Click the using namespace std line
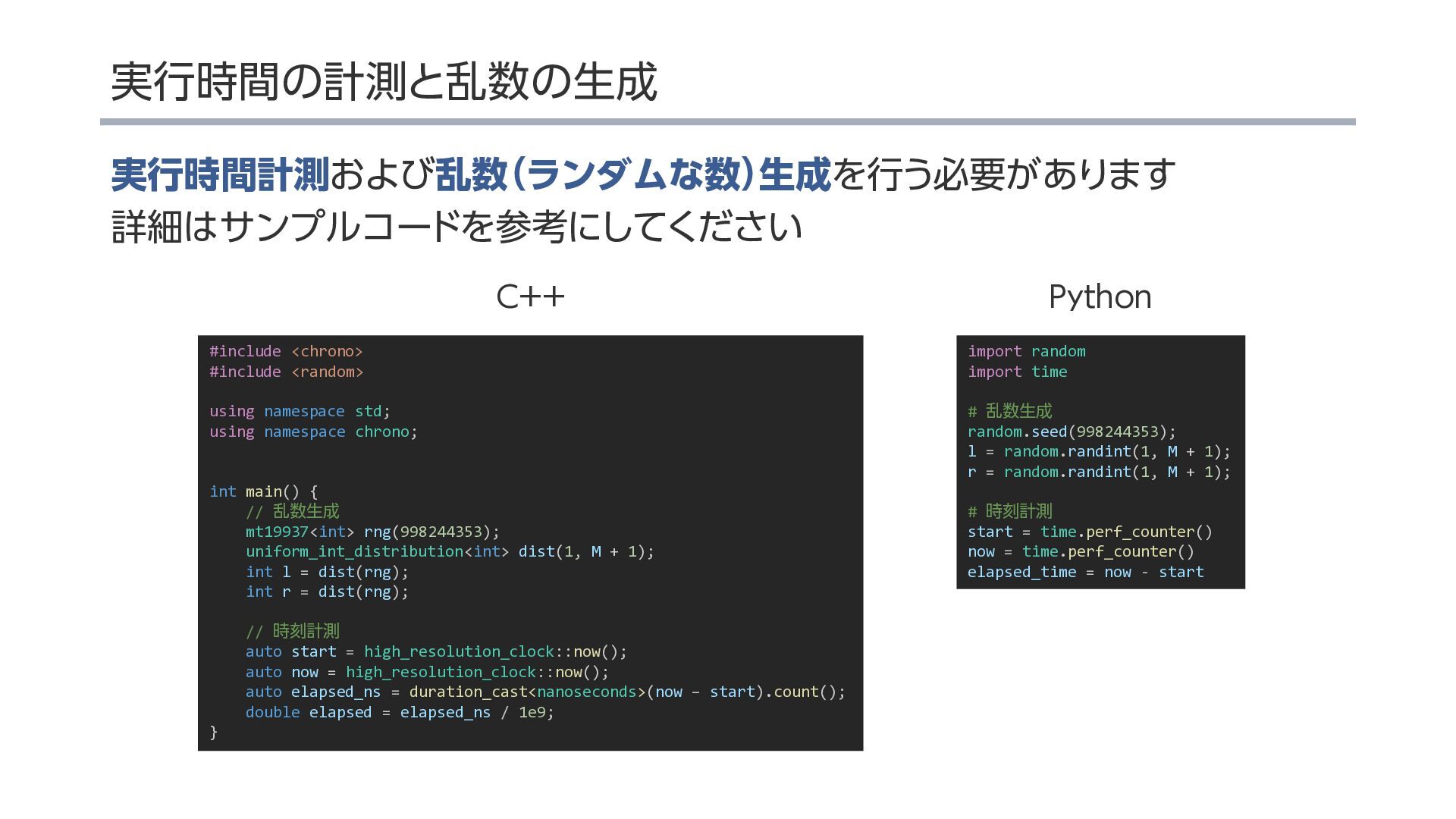 click(x=300, y=411)
